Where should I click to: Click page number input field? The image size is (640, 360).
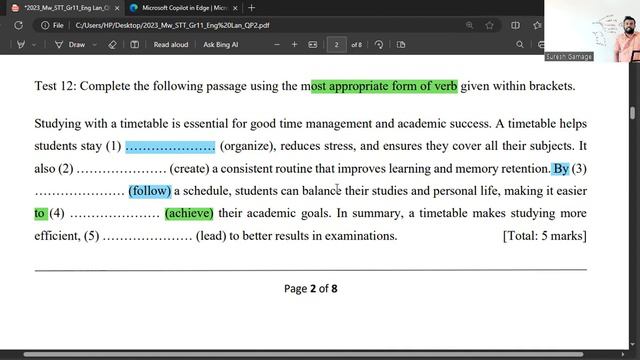[336, 44]
